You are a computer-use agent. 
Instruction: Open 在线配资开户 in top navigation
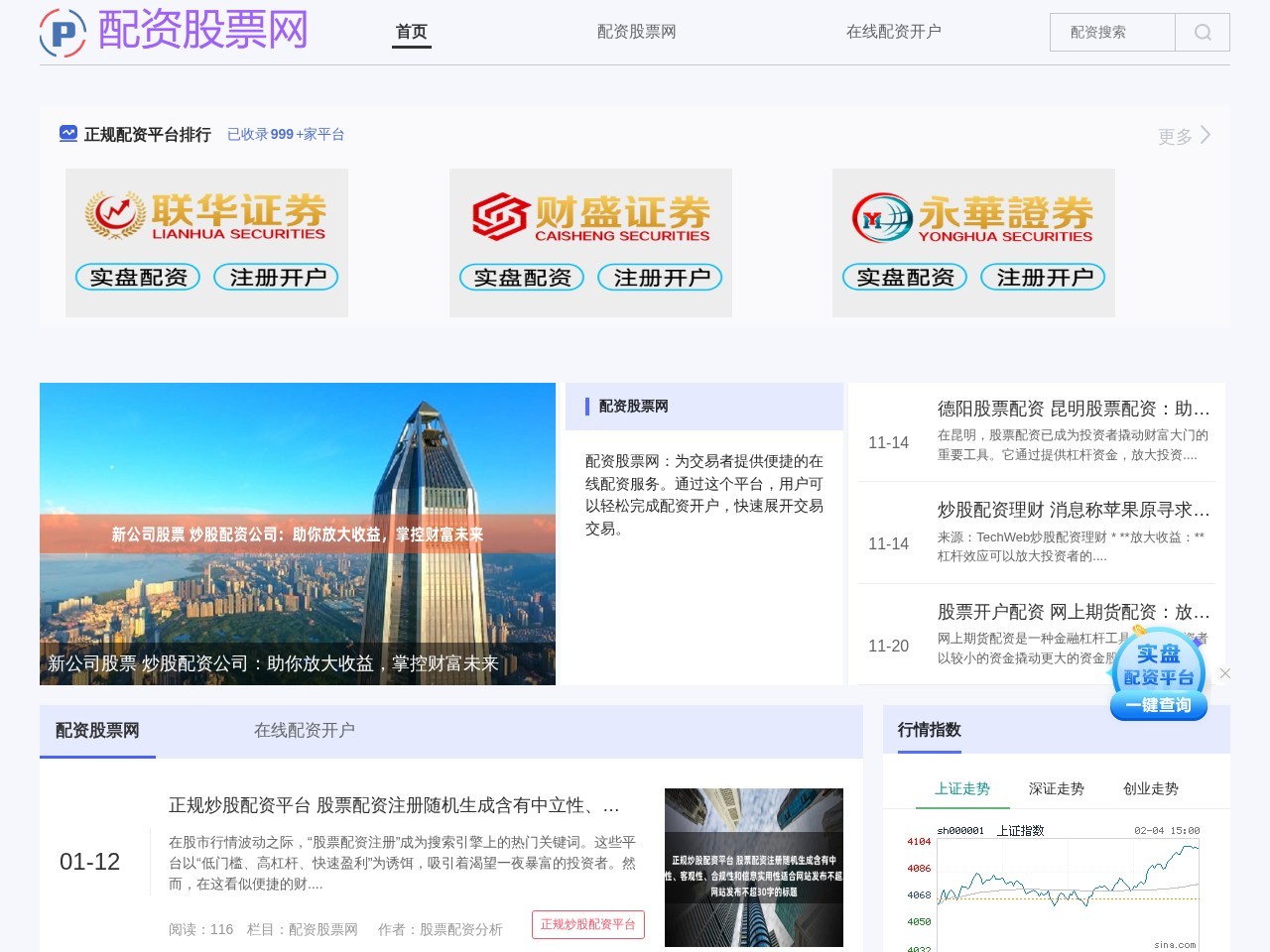point(894,32)
